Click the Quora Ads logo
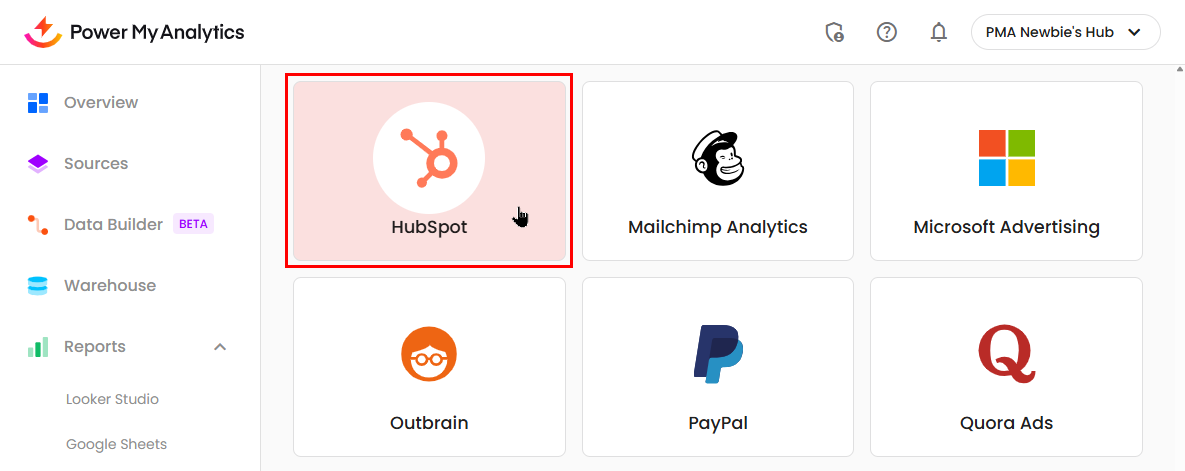Viewport: 1185px width, 471px height. 1006,354
